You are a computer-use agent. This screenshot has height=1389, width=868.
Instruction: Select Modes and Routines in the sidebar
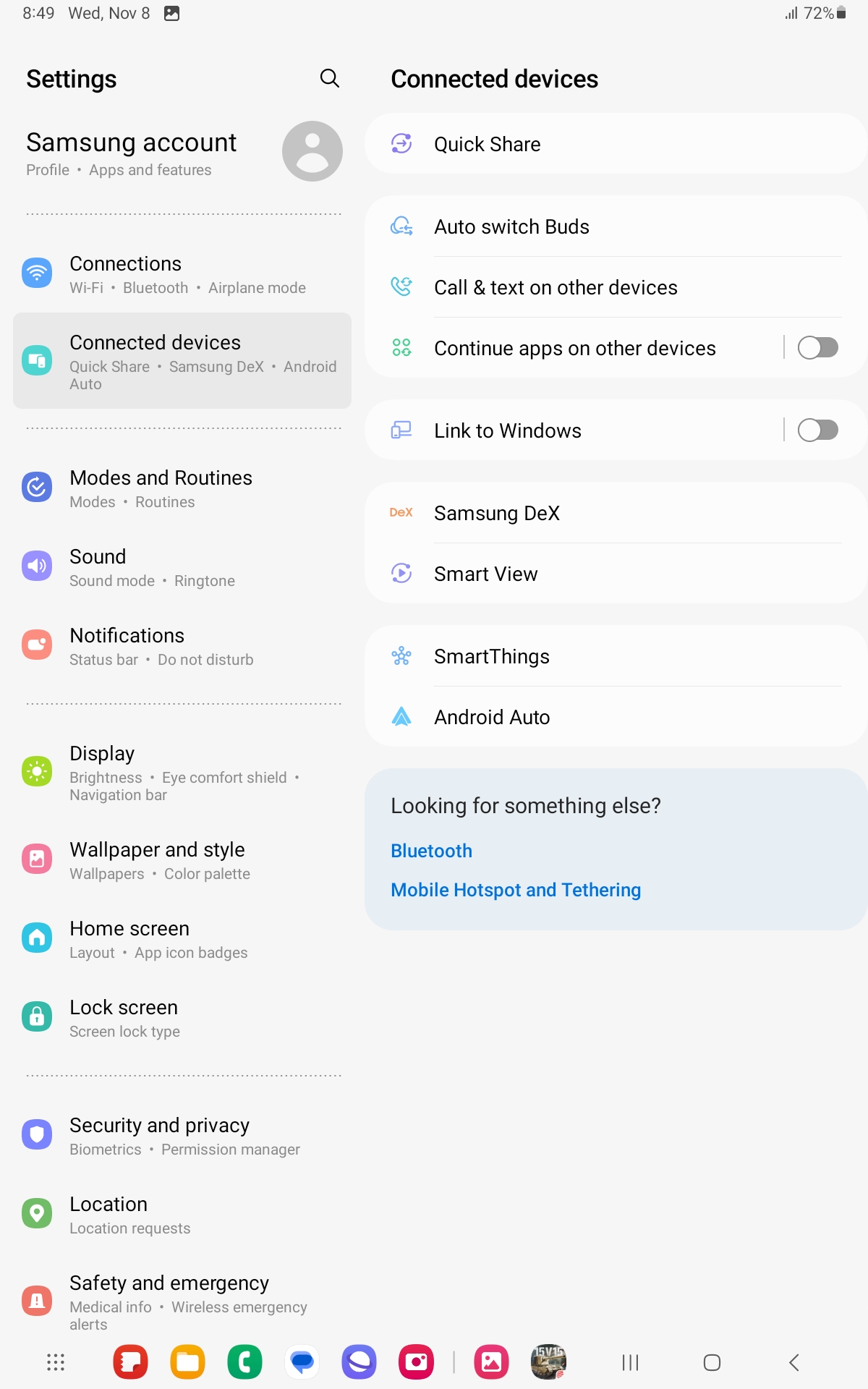tap(182, 488)
